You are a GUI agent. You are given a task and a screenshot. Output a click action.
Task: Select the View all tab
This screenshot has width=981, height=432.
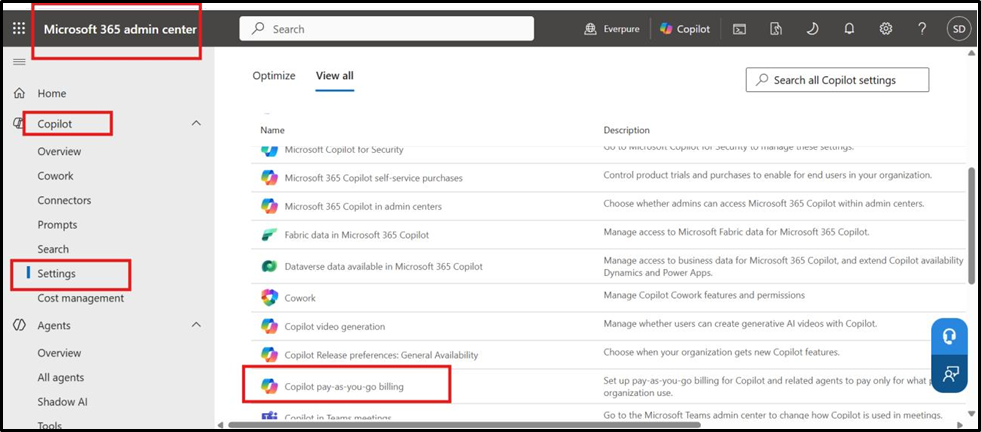click(335, 76)
